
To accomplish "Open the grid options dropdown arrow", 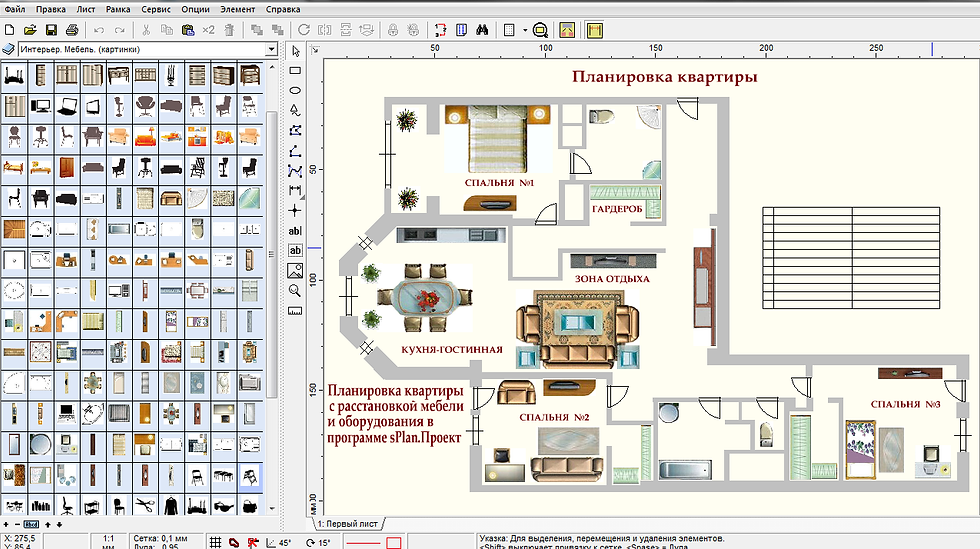I will coord(524,30).
